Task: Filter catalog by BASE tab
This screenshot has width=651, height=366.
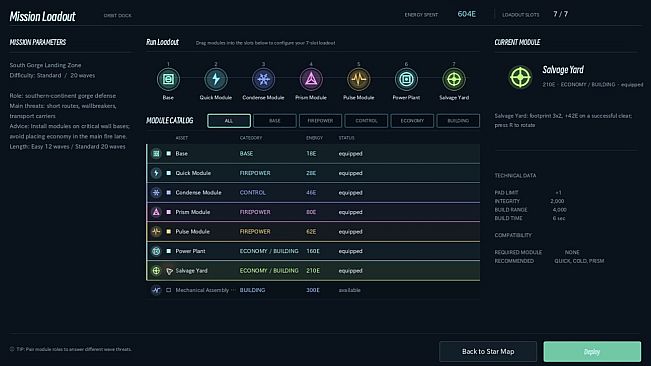Action: coord(274,121)
